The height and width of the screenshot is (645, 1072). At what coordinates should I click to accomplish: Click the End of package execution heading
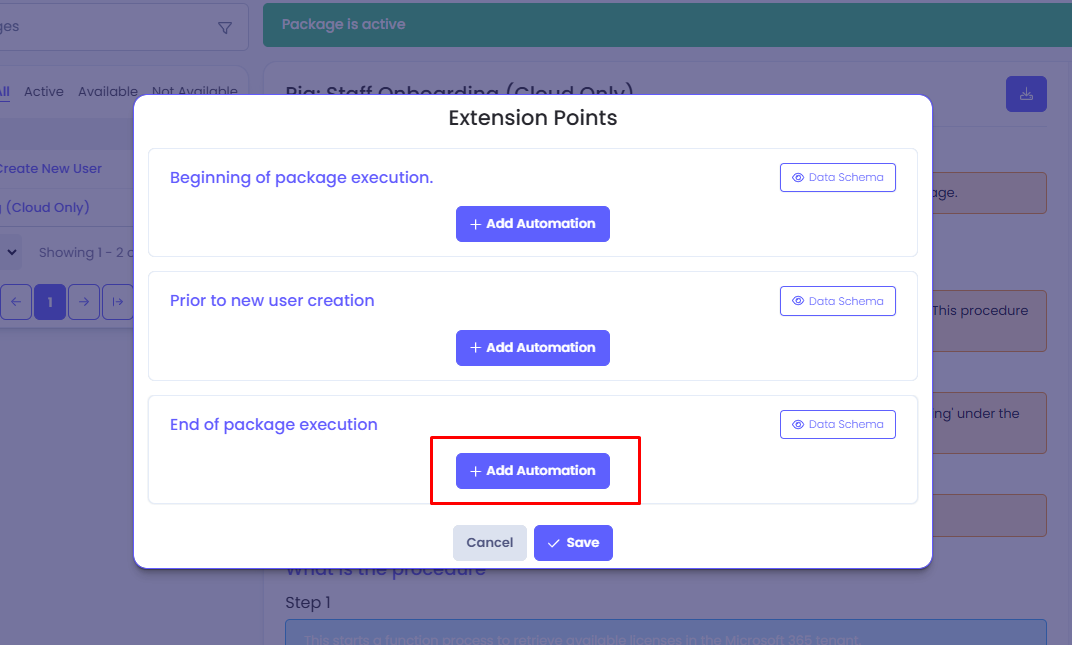pos(273,424)
